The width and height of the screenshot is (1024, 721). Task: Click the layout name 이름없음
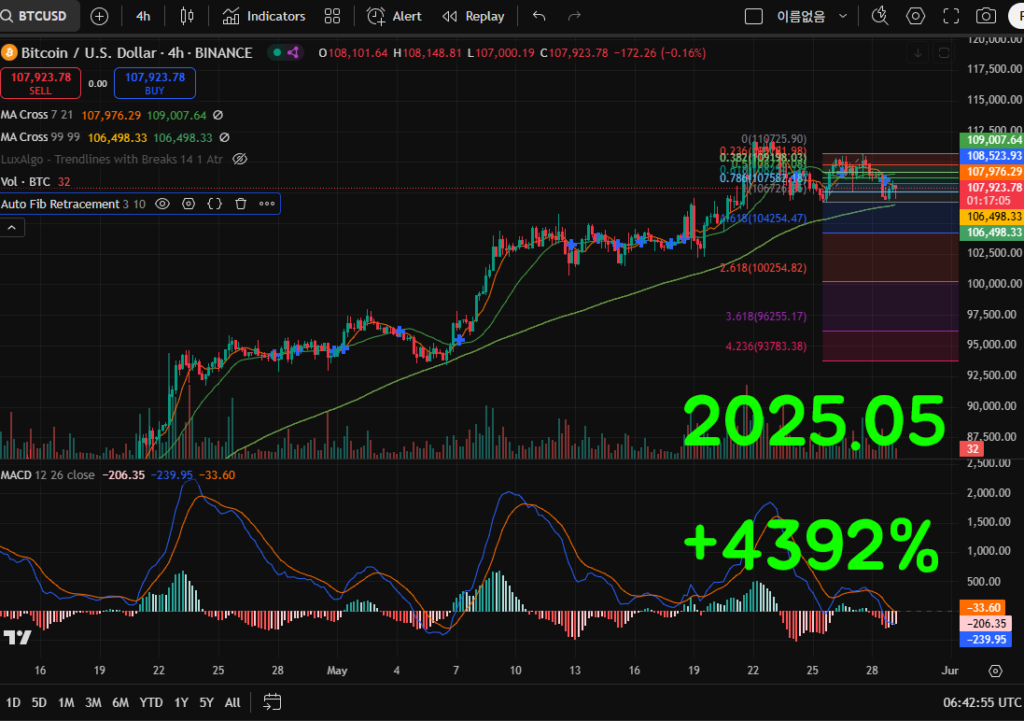coord(801,16)
